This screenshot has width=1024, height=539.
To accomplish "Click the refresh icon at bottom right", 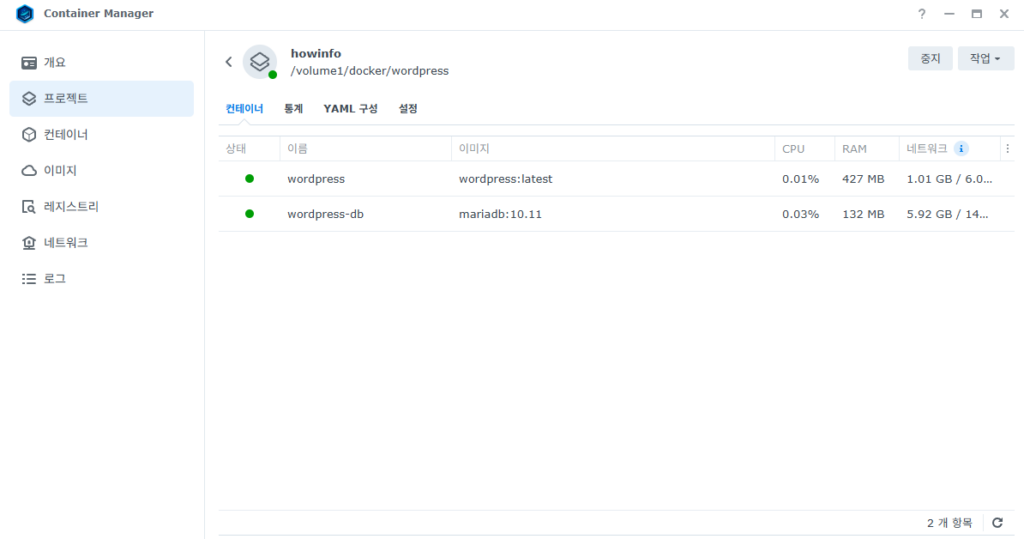I will click(997, 523).
